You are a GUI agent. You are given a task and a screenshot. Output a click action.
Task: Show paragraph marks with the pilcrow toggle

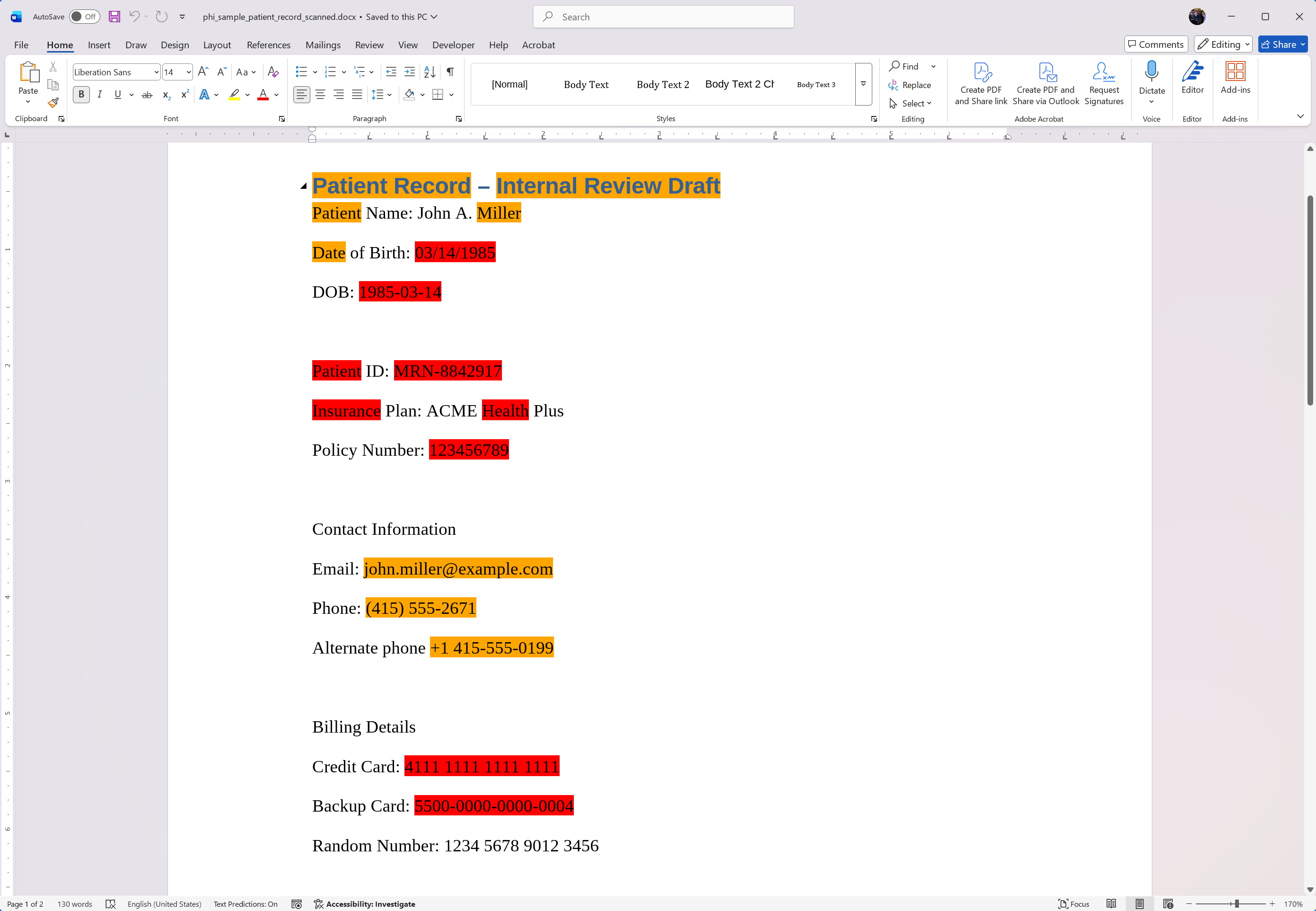click(x=450, y=71)
